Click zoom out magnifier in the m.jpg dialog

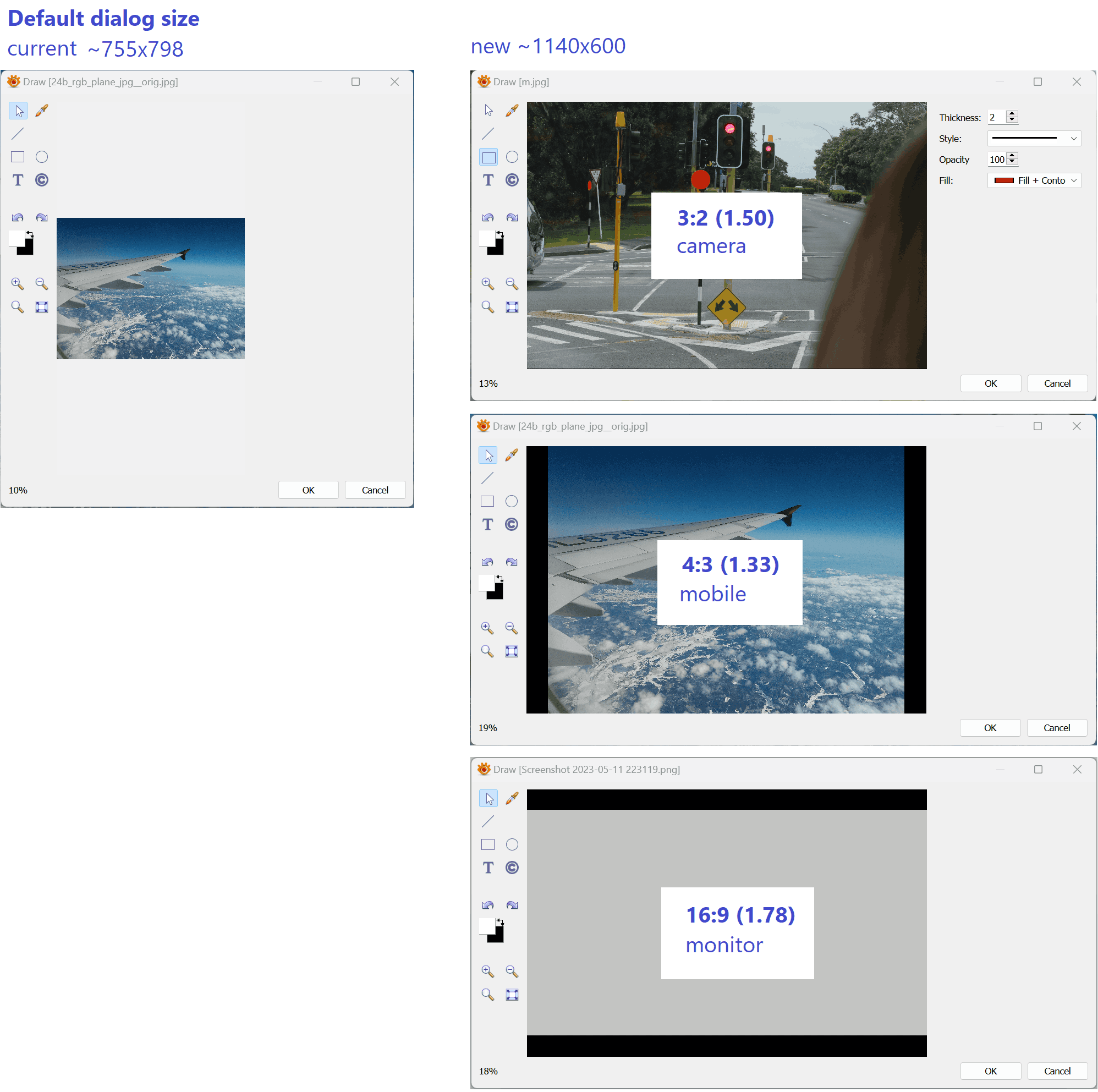pos(512,284)
